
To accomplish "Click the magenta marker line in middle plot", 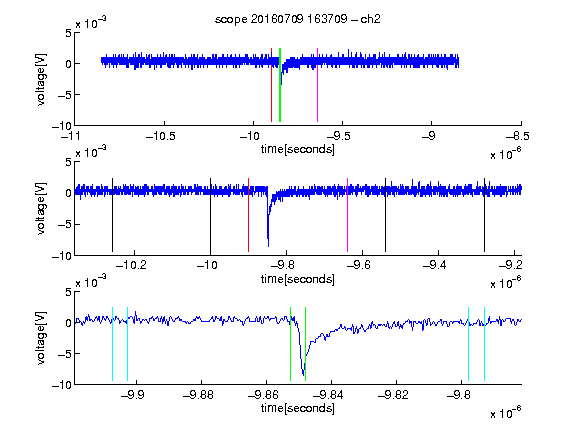I will [348, 215].
